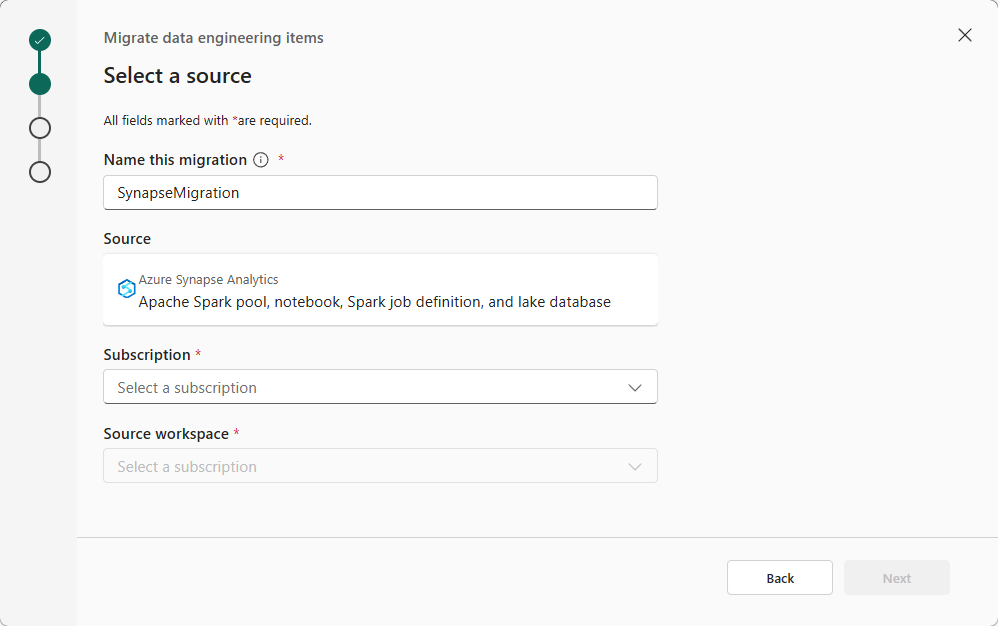The width and height of the screenshot is (998, 626).
Task: Click the Back button
Action: [x=780, y=578]
